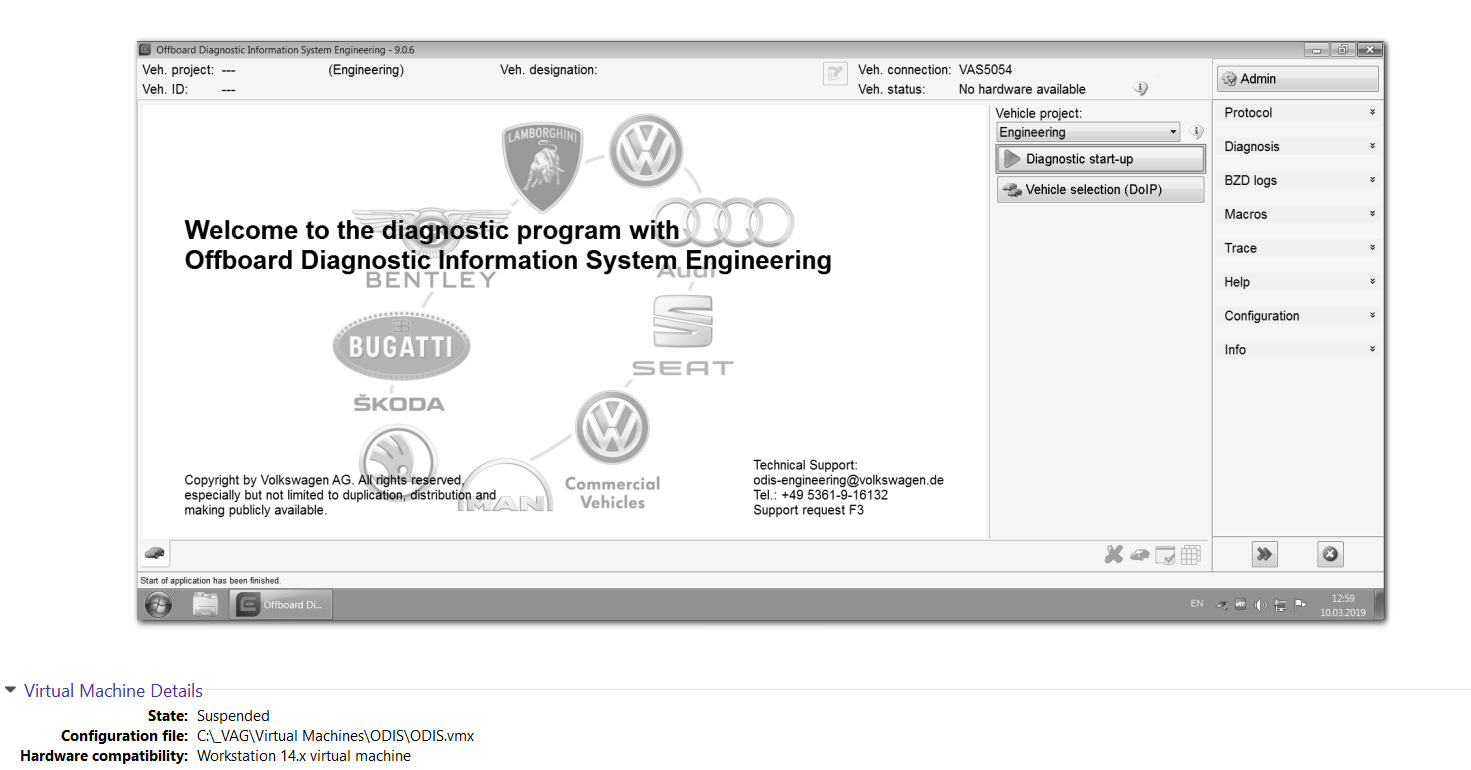Expand the Protocol section chevron
Screen dimensions: 1471x770
click(1372, 112)
